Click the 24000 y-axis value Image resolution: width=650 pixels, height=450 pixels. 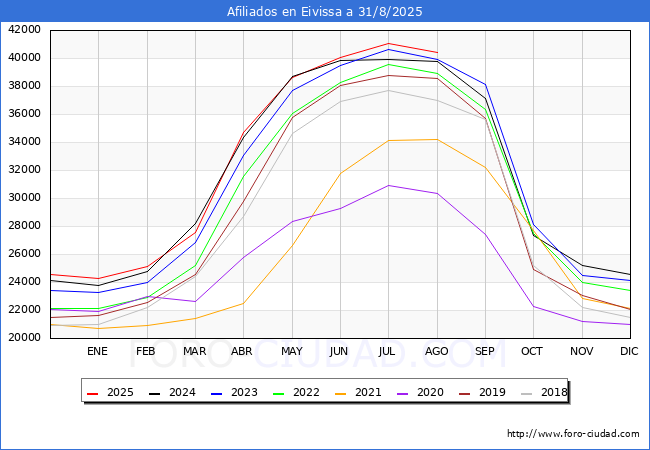[24, 282]
